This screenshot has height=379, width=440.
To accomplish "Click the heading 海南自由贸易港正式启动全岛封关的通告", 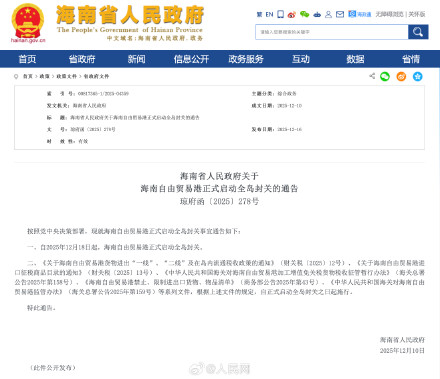I will [x=219, y=189].
